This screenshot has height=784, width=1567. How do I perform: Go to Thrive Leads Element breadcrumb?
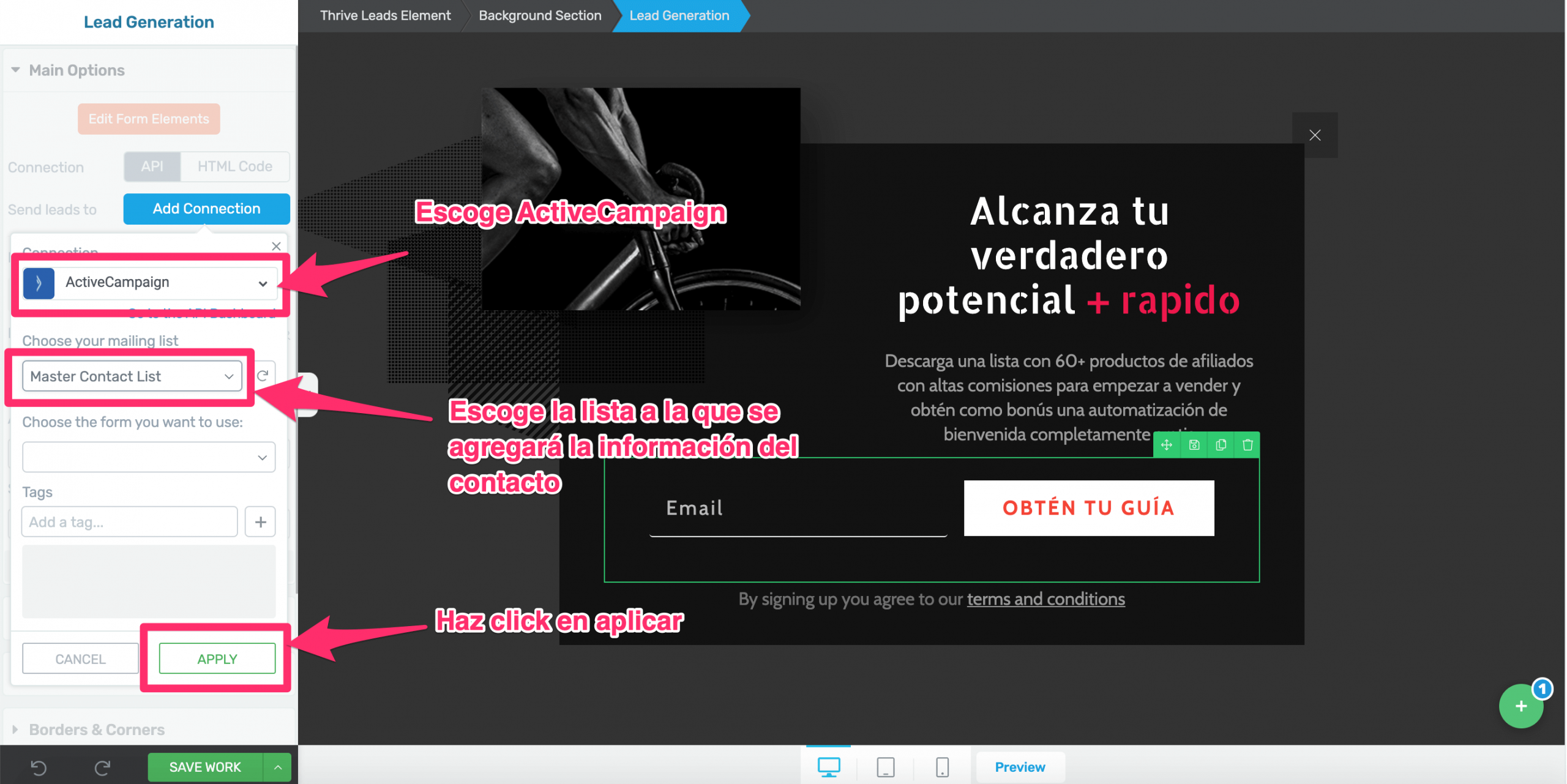[385, 16]
